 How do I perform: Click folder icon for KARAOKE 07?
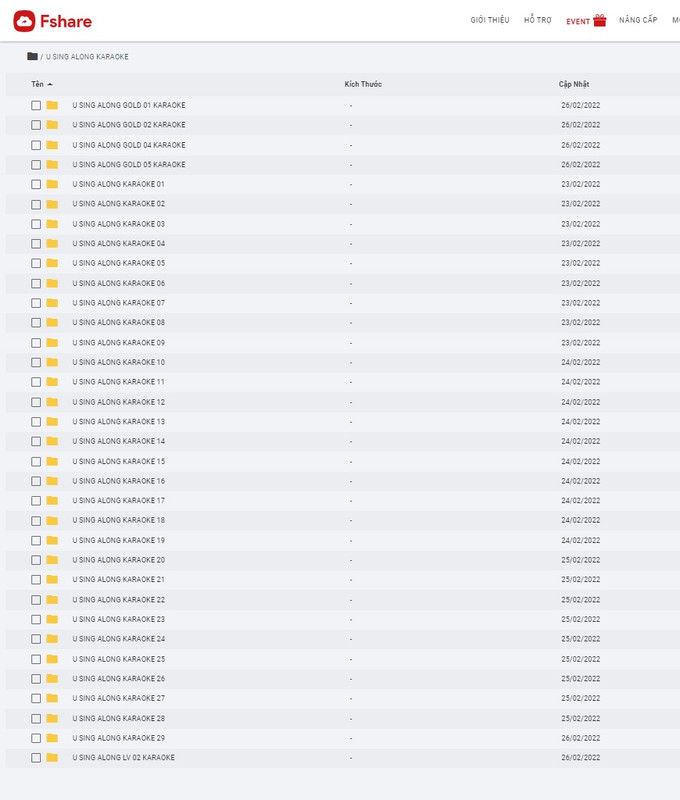tap(52, 303)
